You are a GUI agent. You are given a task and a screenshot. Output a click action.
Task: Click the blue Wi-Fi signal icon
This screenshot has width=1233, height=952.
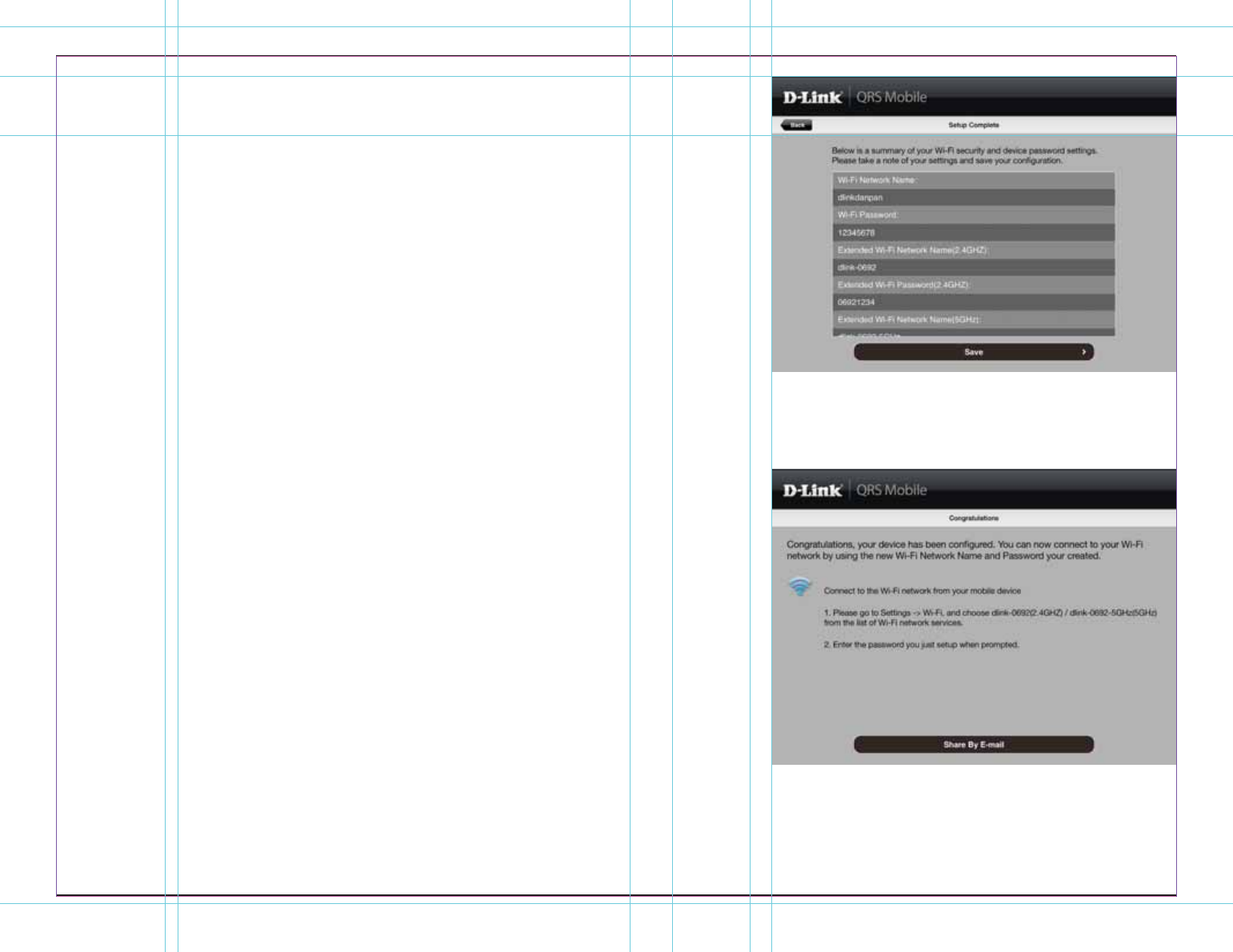[799, 586]
